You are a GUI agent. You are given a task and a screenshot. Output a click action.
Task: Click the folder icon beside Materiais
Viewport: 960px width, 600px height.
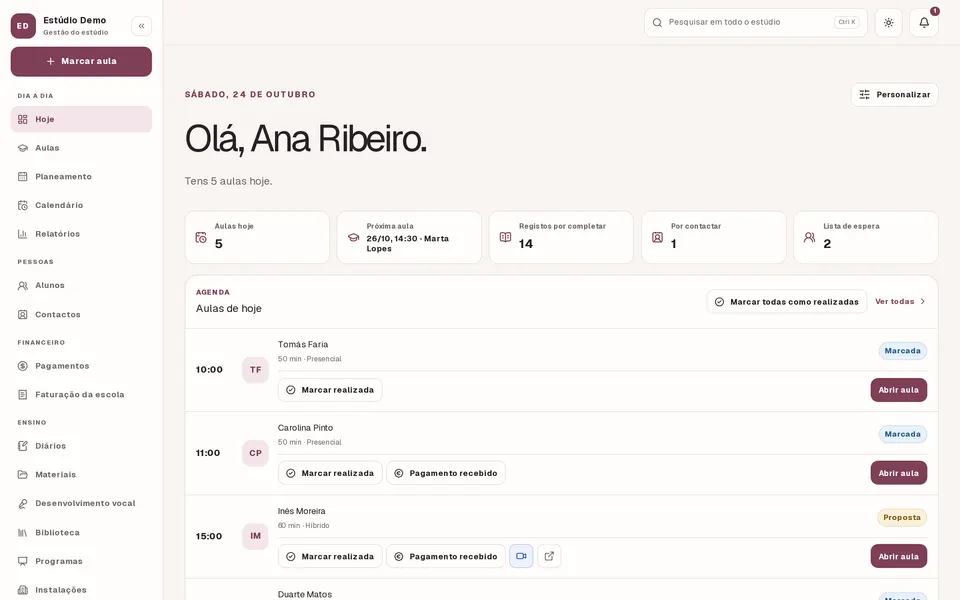[23, 475]
